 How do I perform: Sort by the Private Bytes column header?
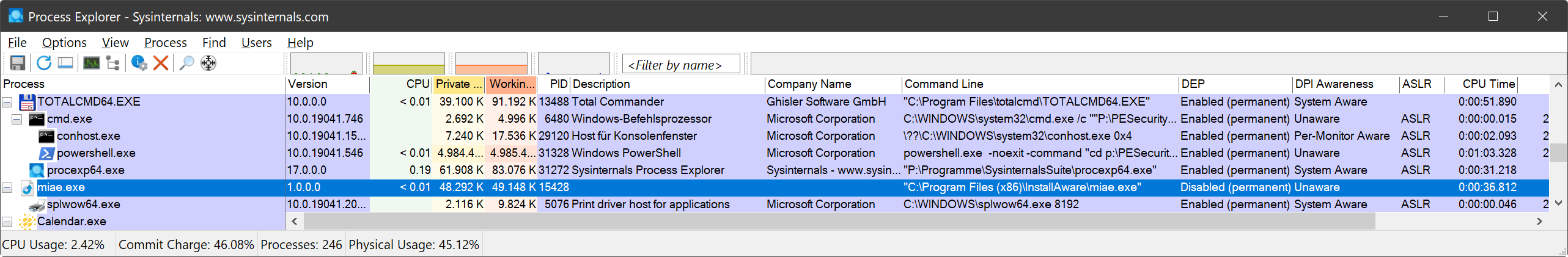point(459,84)
